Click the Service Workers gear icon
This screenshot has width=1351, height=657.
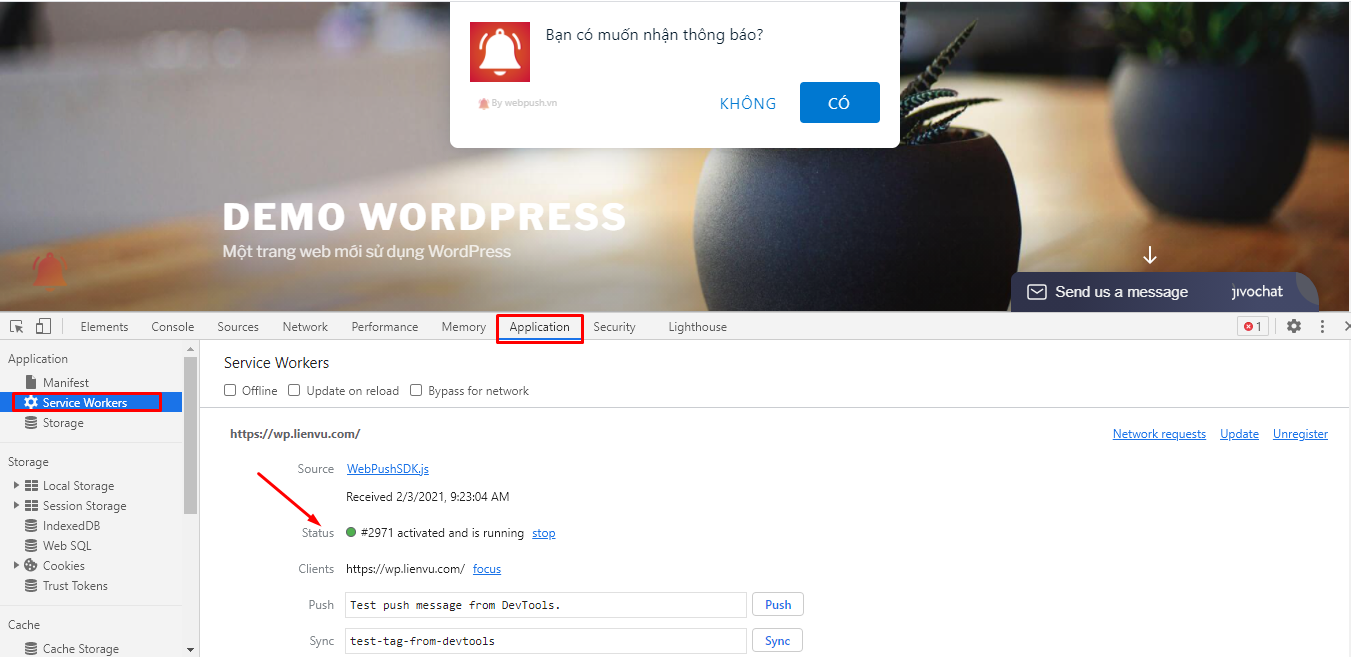pos(31,403)
